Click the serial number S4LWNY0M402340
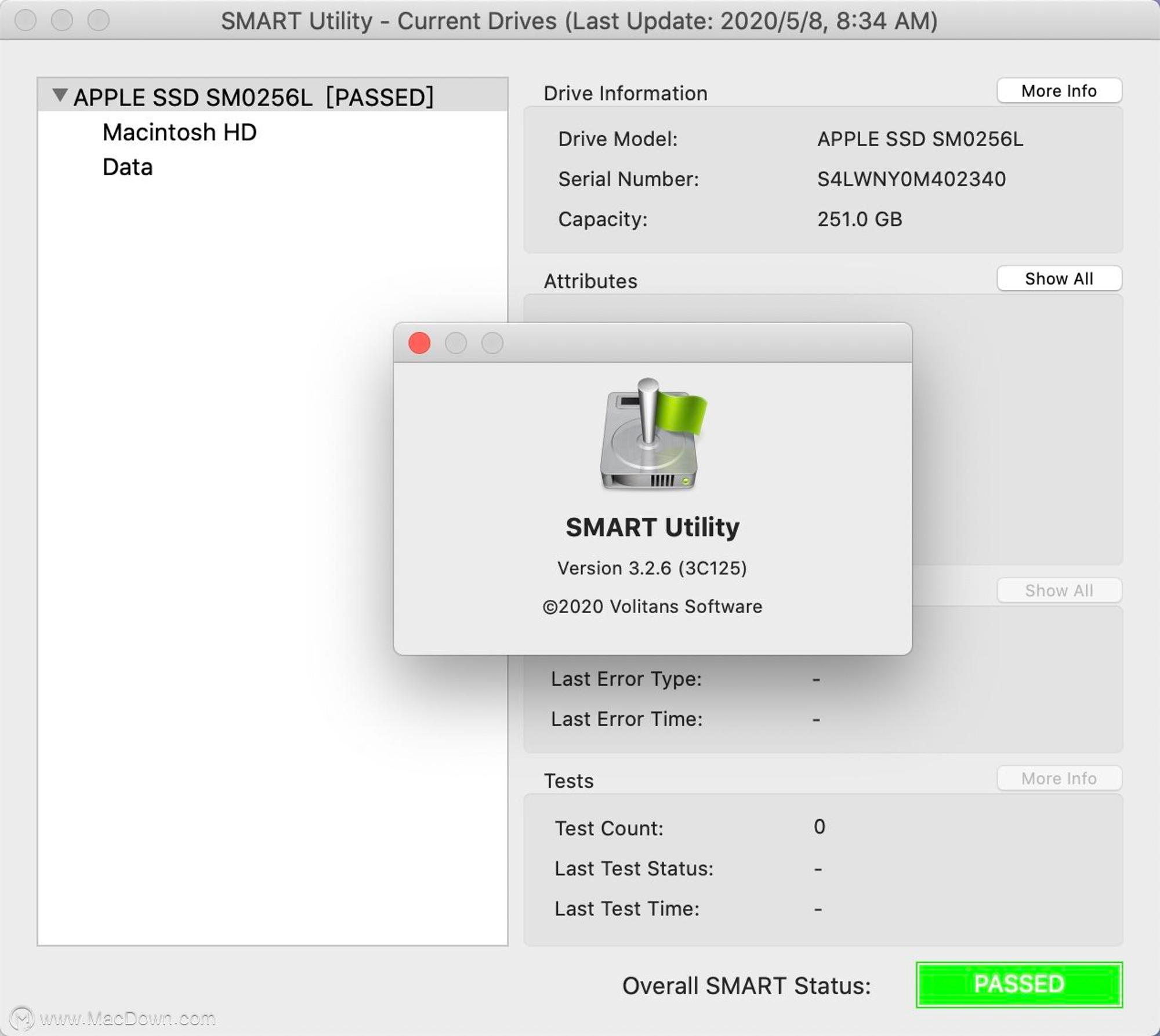The width and height of the screenshot is (1160, 1036). (x=911, y=179)
